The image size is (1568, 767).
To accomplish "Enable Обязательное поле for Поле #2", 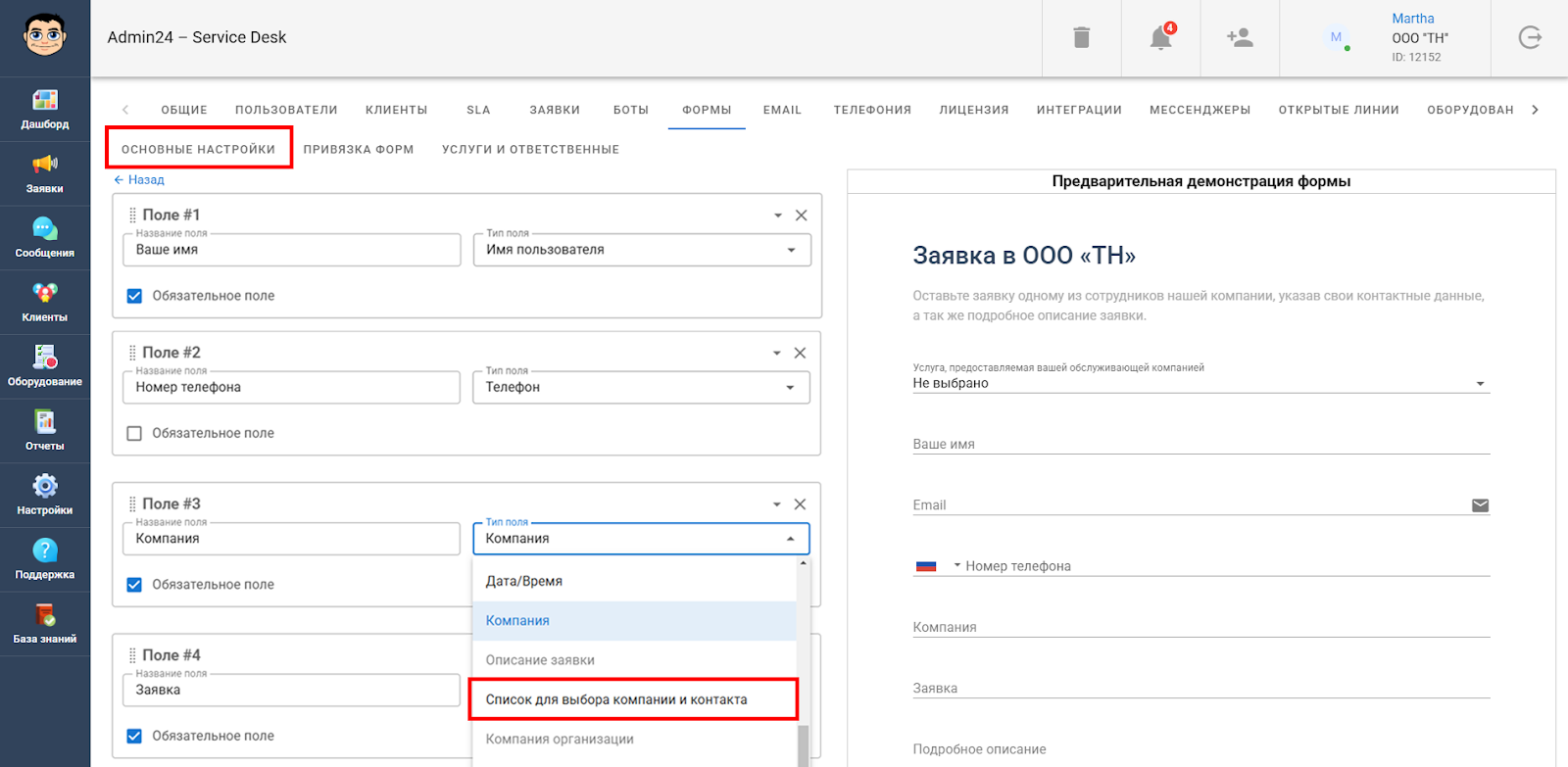I will (x=135, y=433).
